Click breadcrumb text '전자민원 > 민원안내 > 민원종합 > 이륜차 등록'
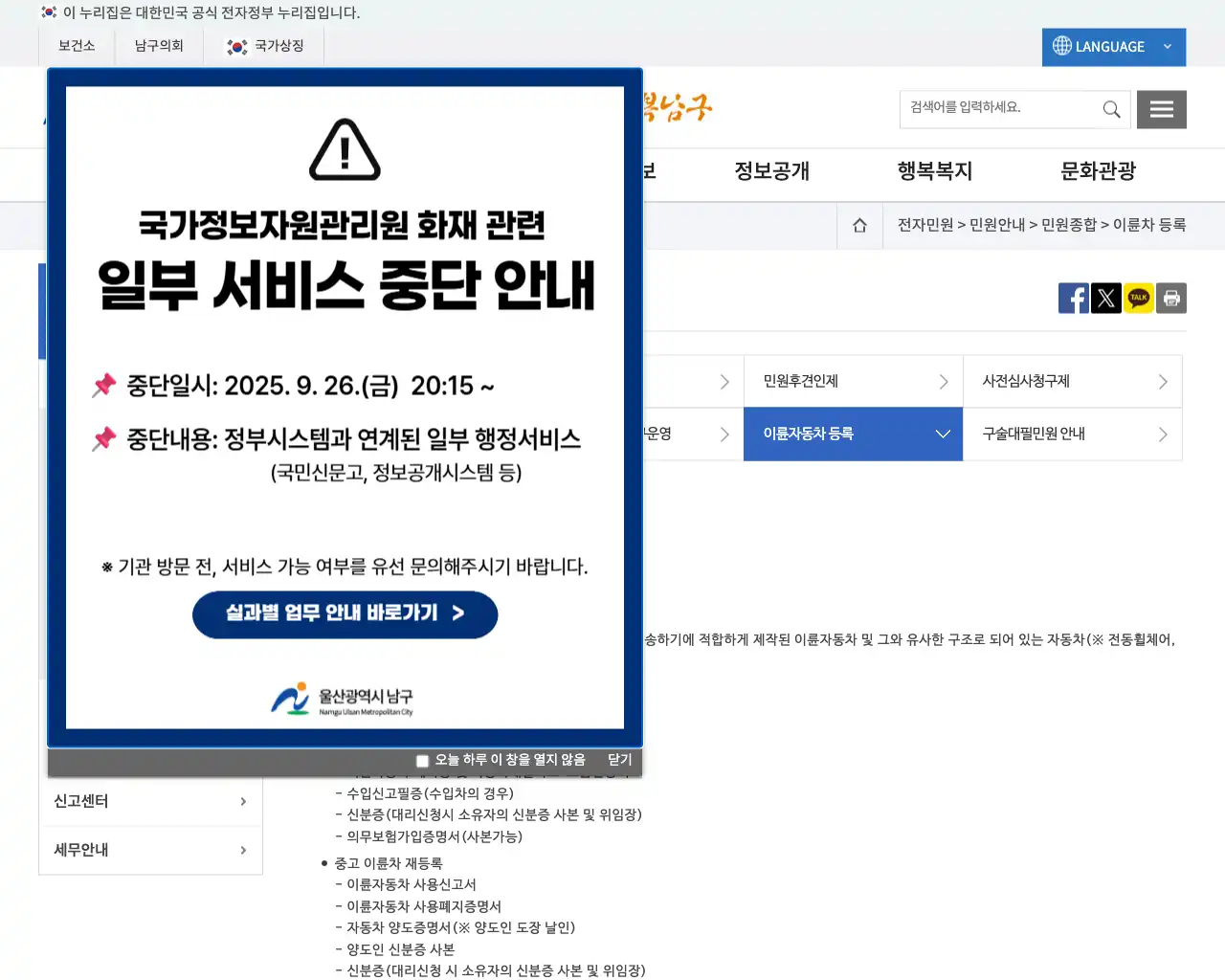The height and width of the screenshot is (980, 1225). pyautogui.click(x=1041, y=225)
